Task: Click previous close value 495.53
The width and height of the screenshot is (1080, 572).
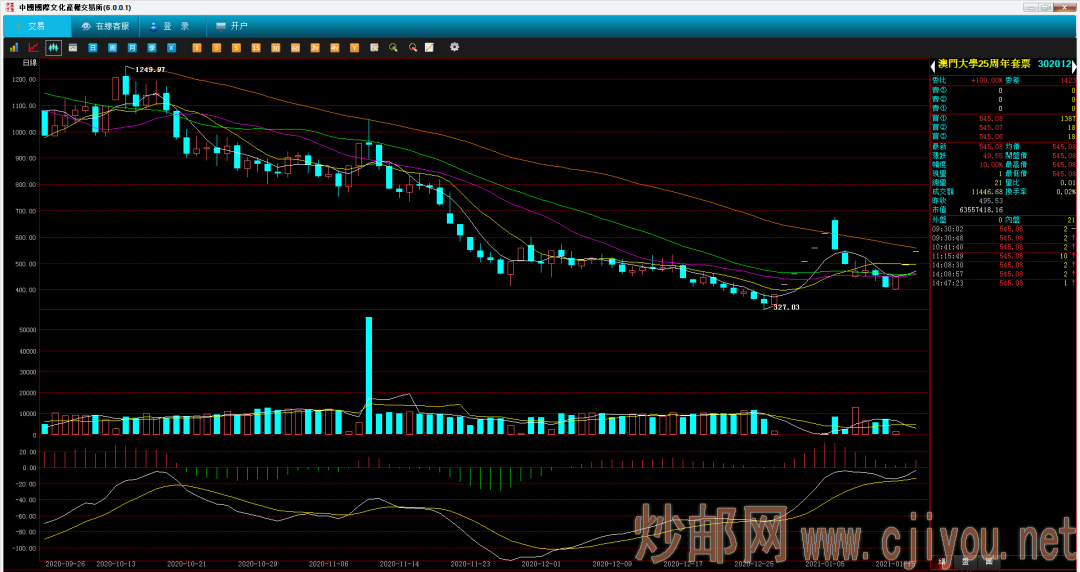Action: (990, 201)
